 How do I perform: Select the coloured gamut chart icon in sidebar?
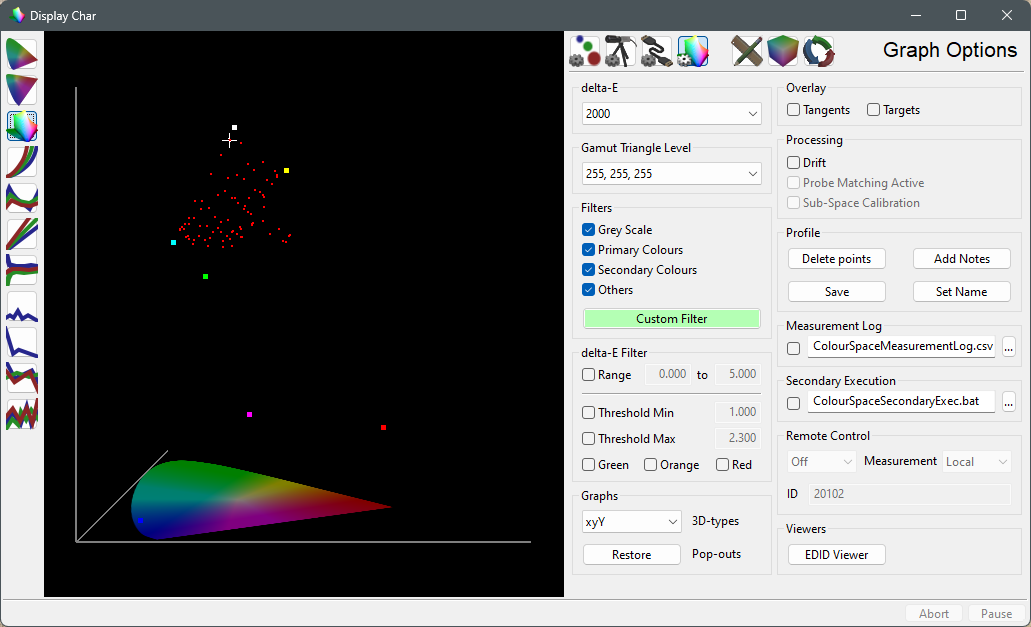(20, 126)
